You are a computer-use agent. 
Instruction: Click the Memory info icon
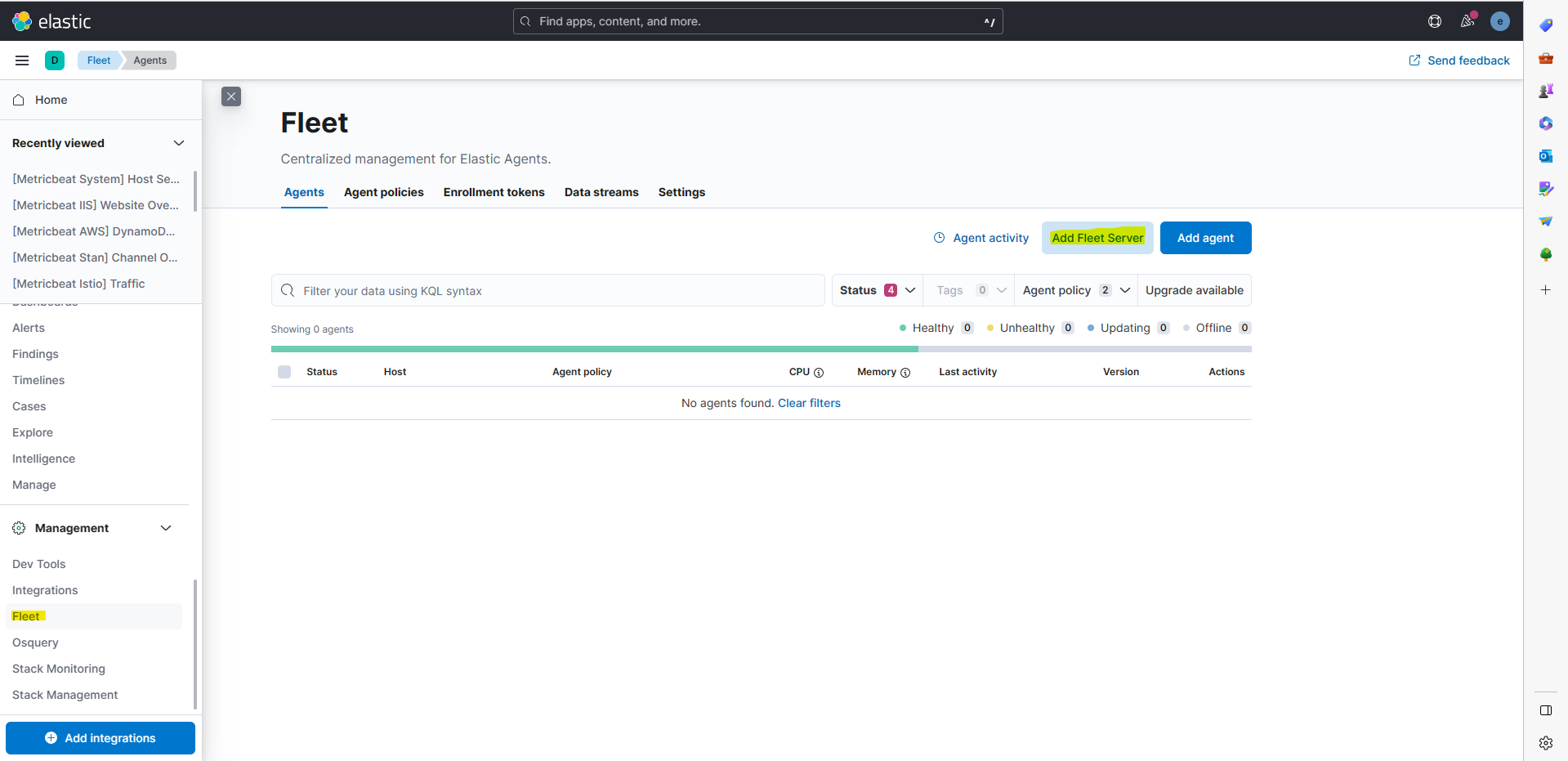(x=905, y=373)
